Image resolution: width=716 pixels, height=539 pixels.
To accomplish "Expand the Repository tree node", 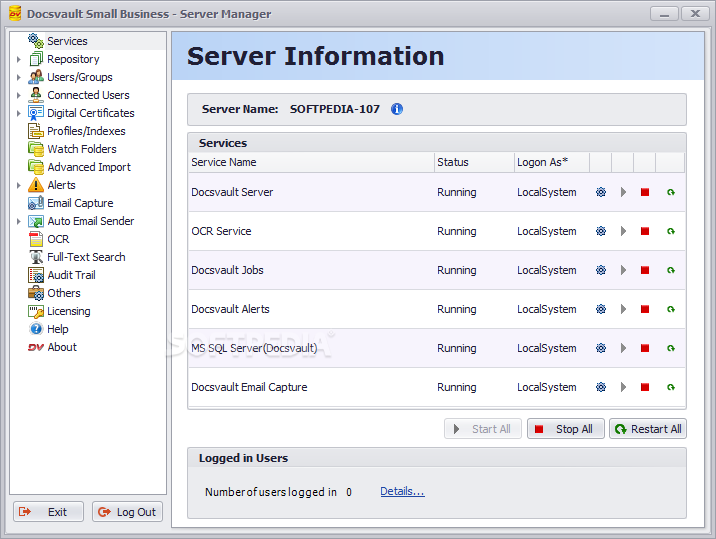I will coord(19,59).
